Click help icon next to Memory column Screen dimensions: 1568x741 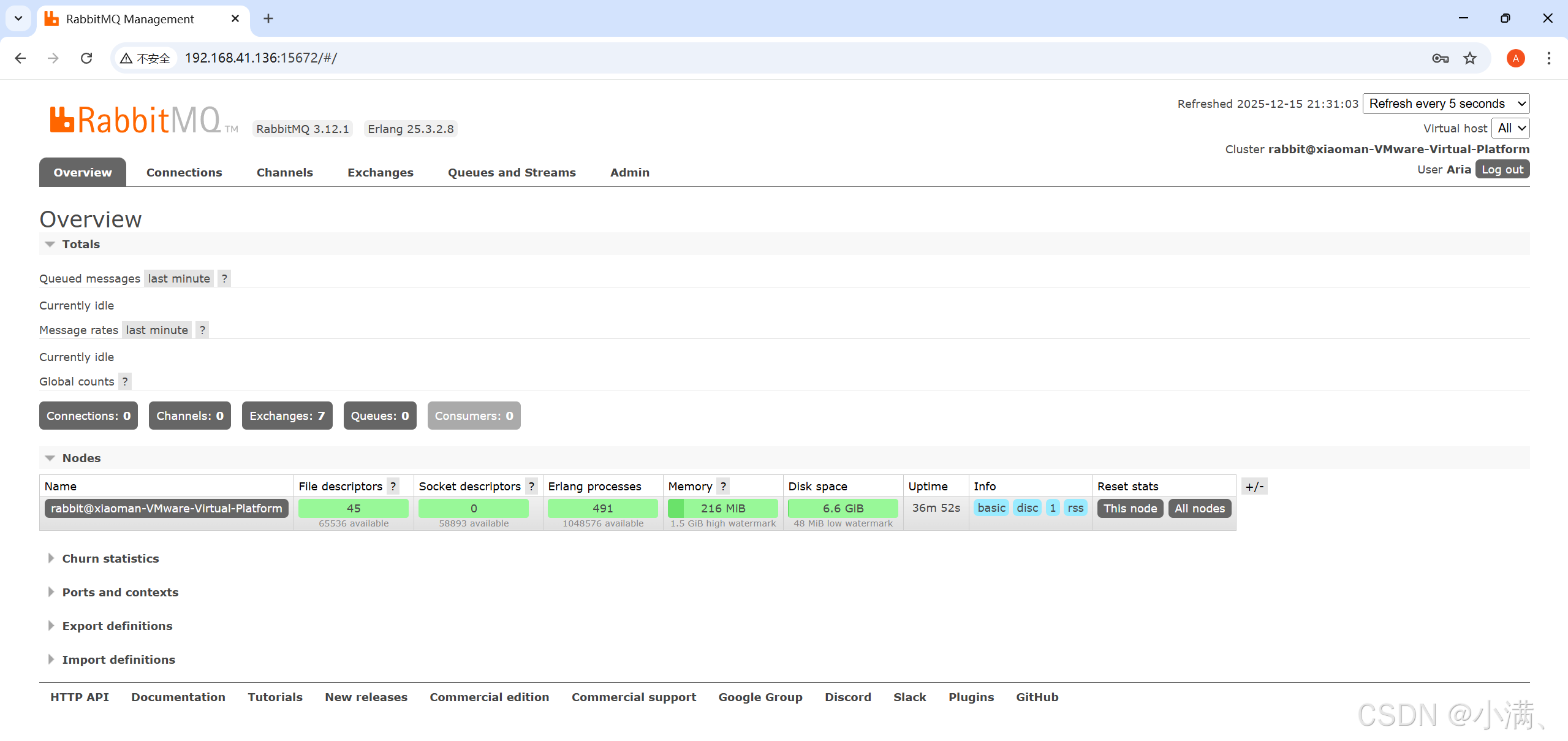(723, 486)
